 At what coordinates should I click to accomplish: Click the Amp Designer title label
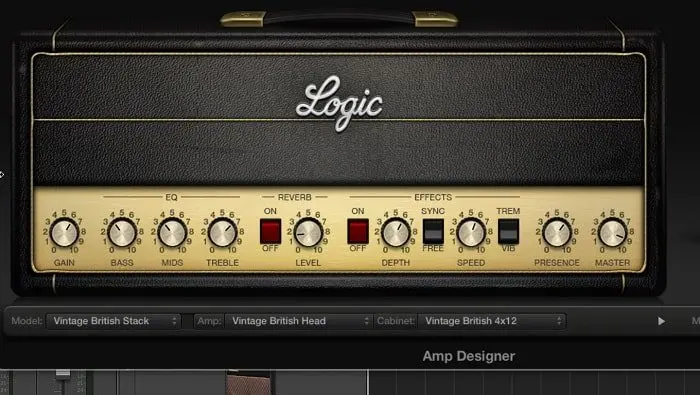tap(469, 356)
